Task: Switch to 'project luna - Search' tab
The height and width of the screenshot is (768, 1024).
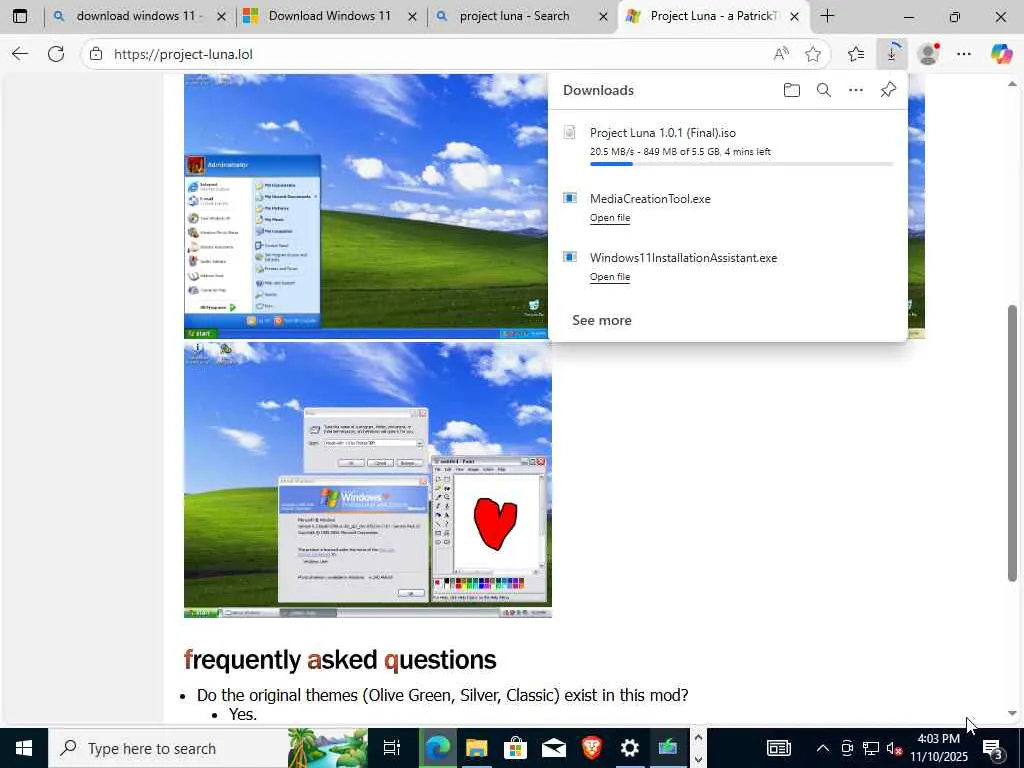Action: tap(521, 16)
